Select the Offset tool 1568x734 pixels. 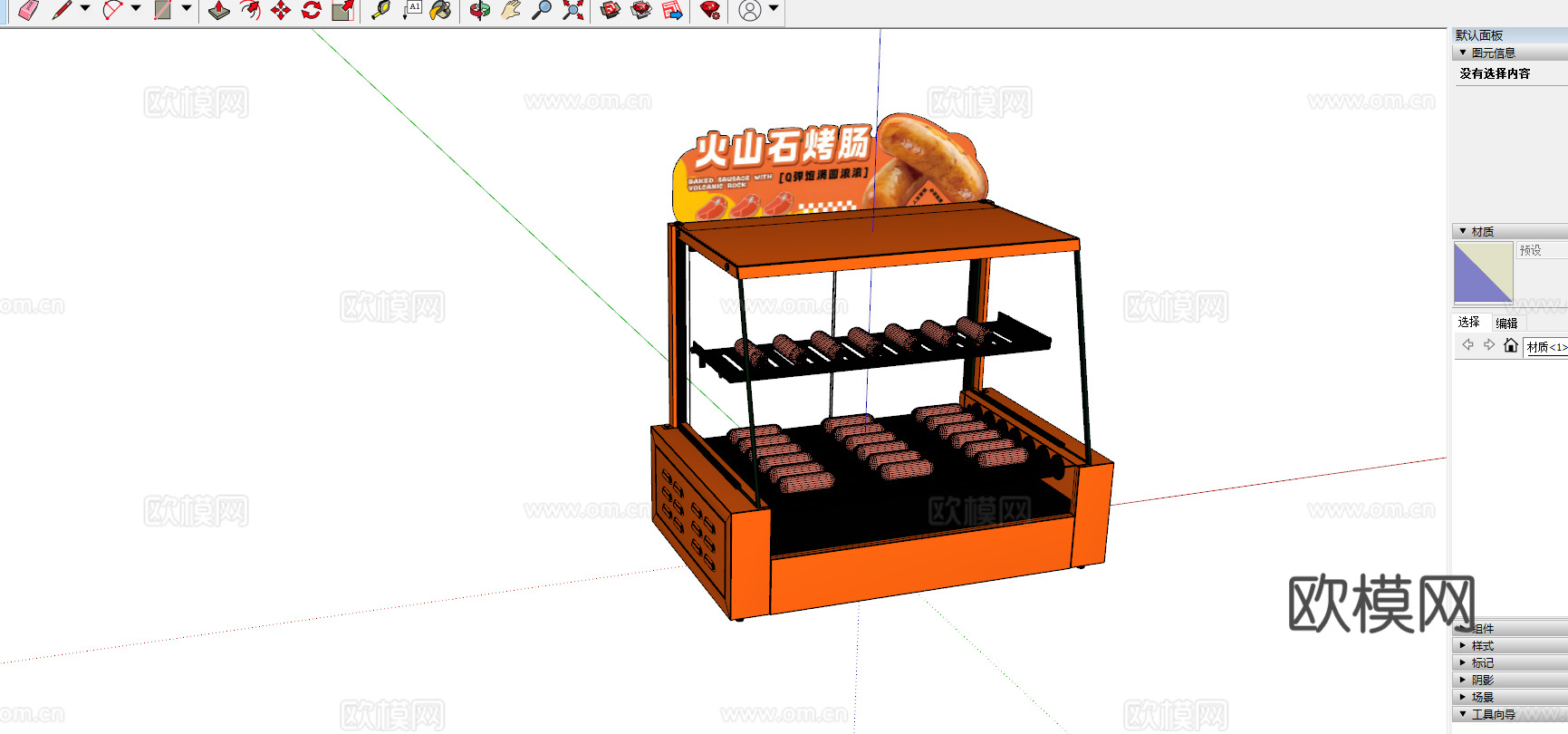tap(250, 10)
